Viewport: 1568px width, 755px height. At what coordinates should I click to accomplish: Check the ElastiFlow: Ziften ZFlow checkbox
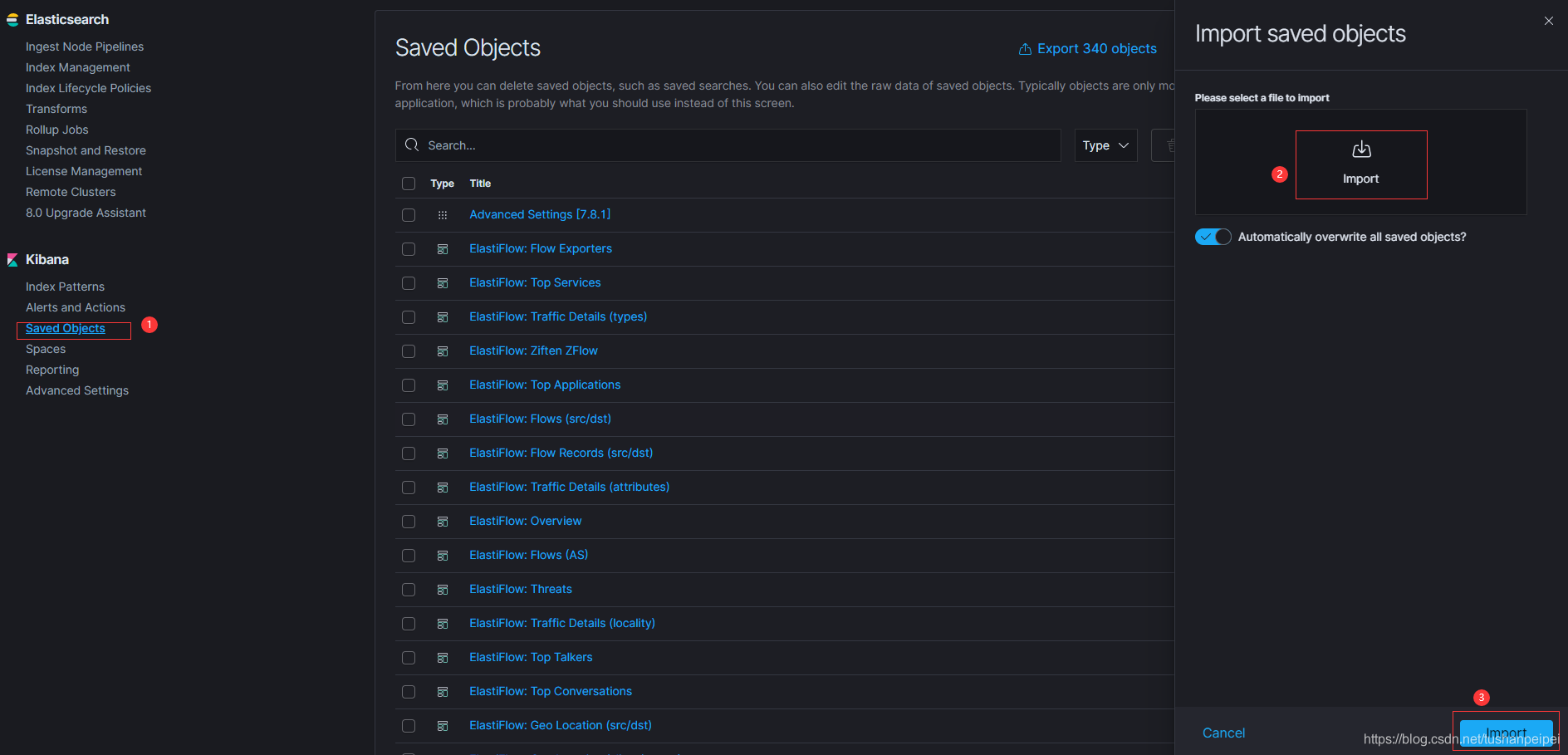409,351
